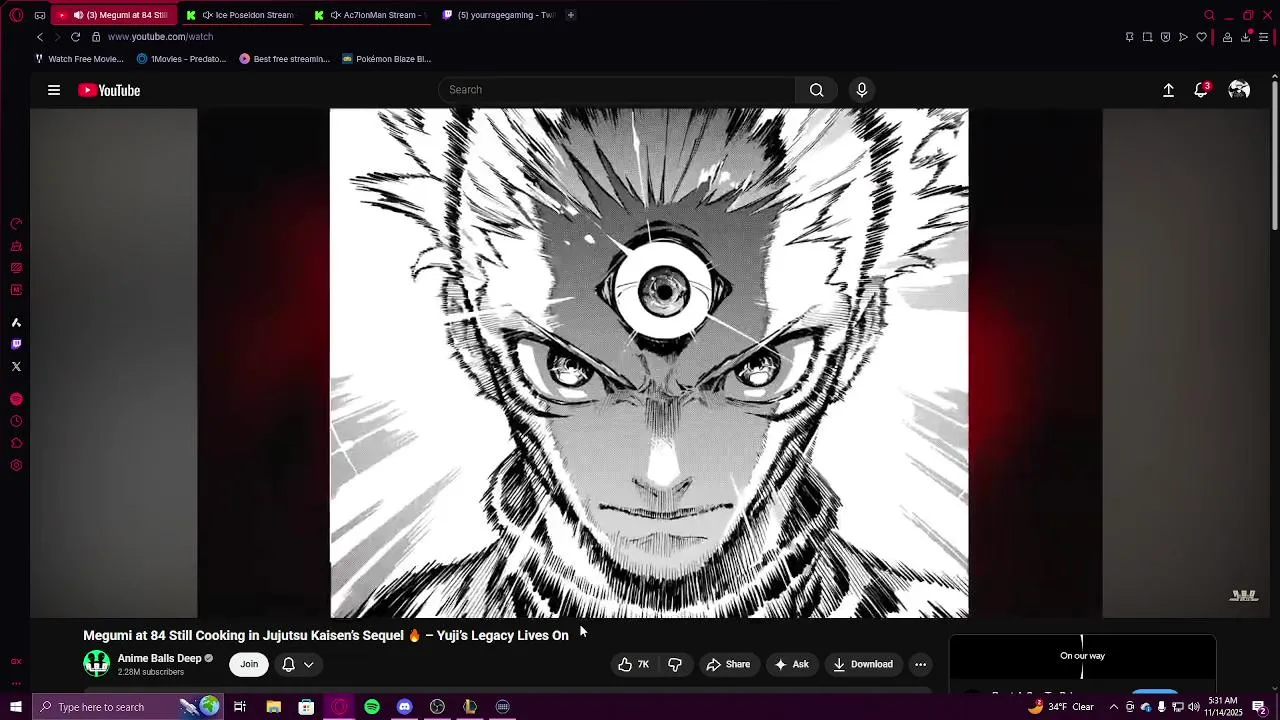Click the snapshot capture icon in toolbar

pyautogui.click(x=1147, y=37)
